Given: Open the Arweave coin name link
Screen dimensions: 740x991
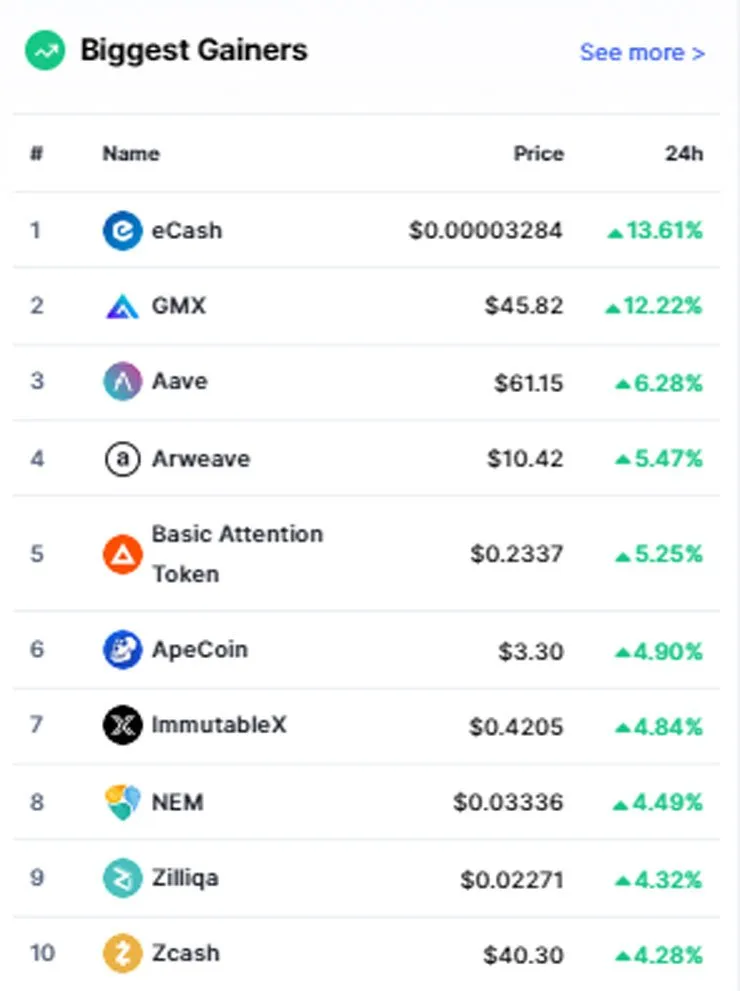Looking at the screenshot, I should tap(201, 458).
